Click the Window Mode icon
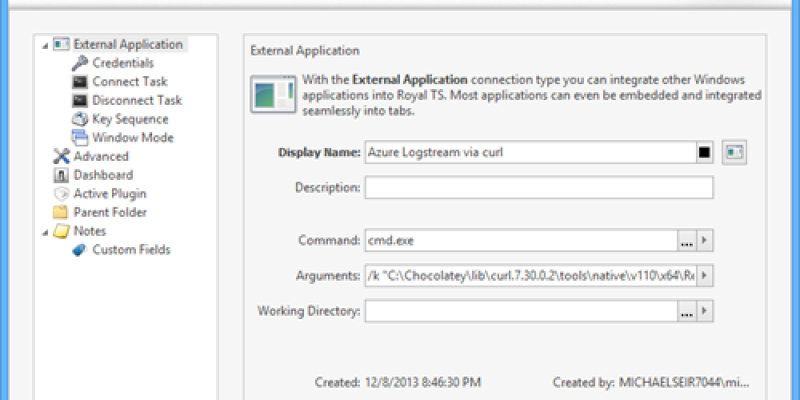 coord(79,138)
